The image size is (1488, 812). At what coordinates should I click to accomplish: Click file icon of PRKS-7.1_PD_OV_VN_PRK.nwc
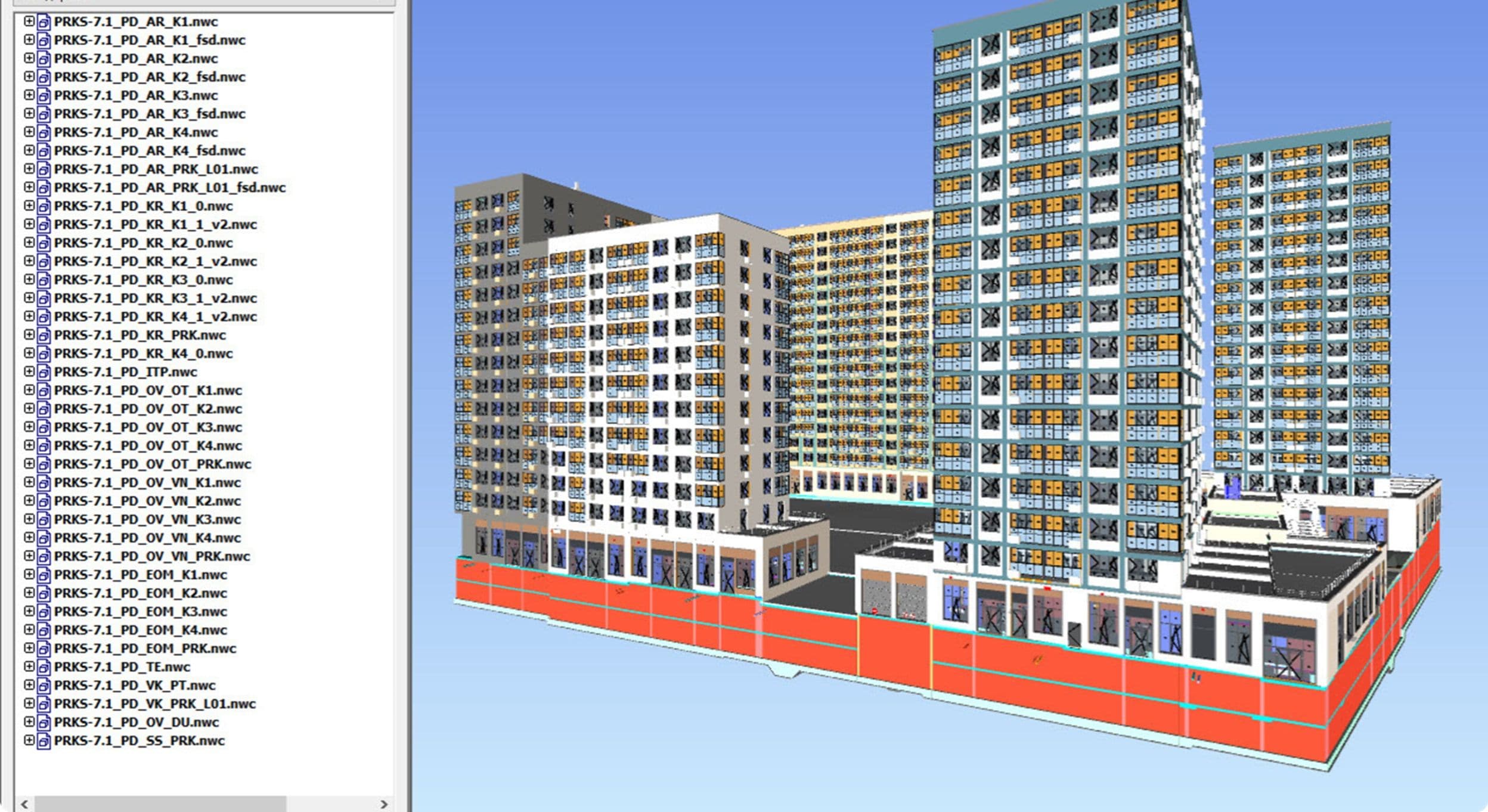click(x=44, y=557)
